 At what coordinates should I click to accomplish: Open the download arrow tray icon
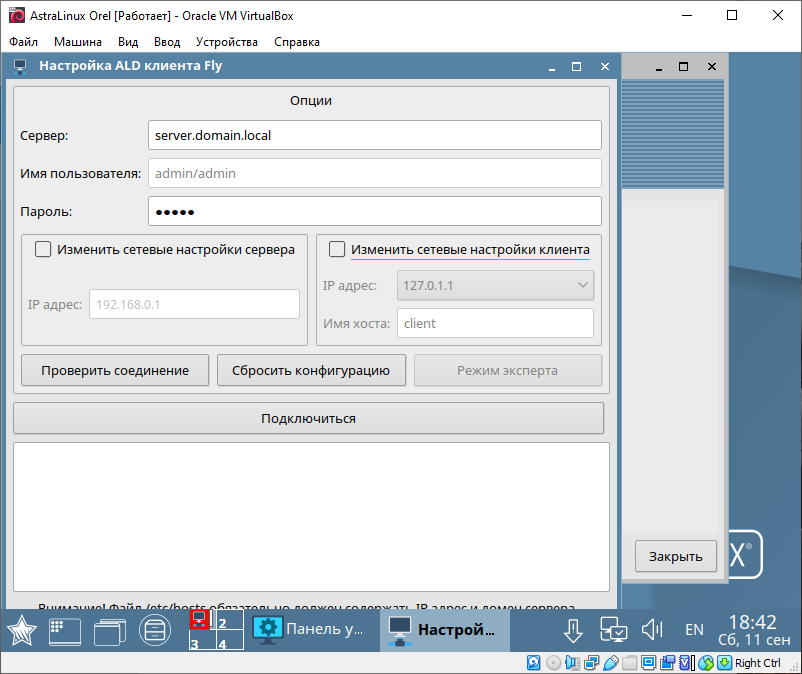click(x=573, y=631)
